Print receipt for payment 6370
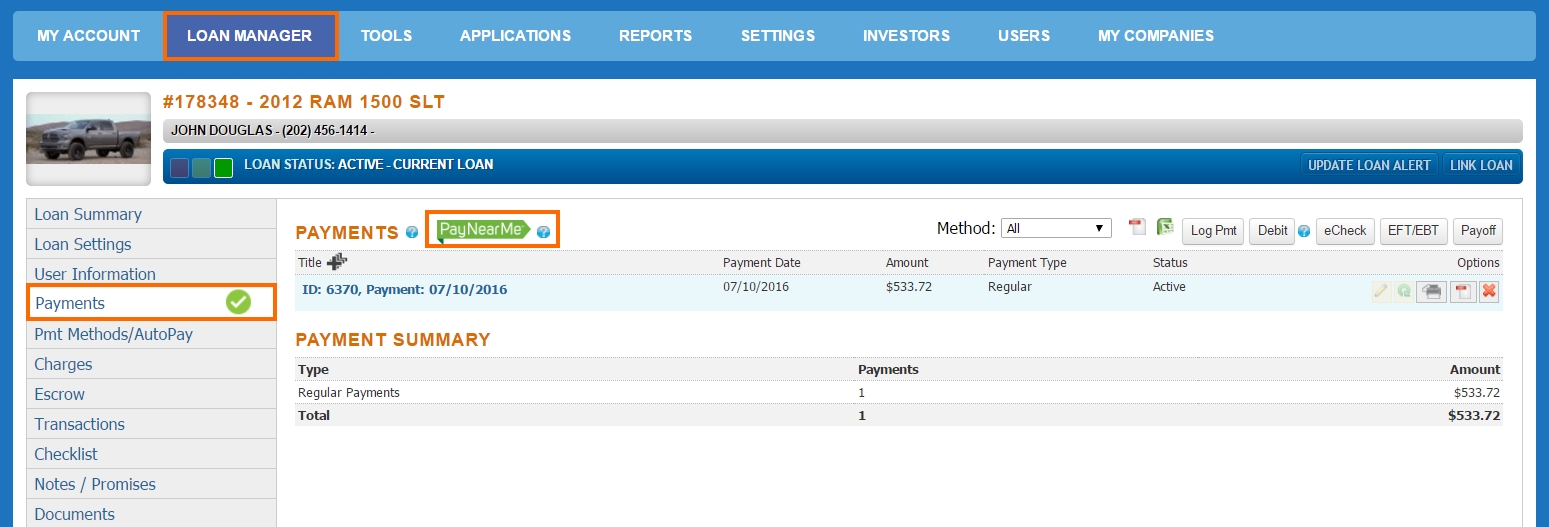 pos(1432,291)
